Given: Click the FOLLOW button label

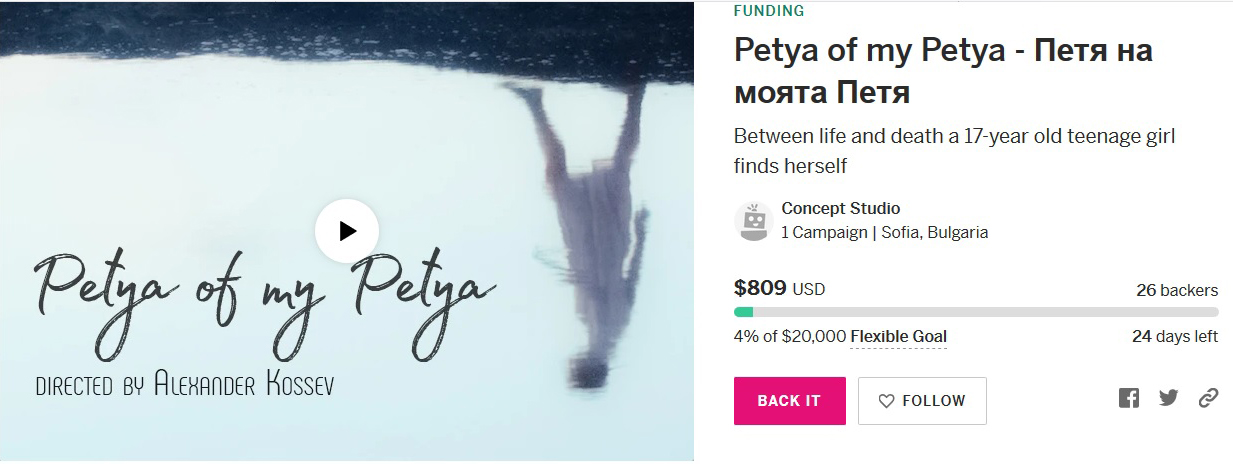Looking at the screenshot, I should click(934, 401).
